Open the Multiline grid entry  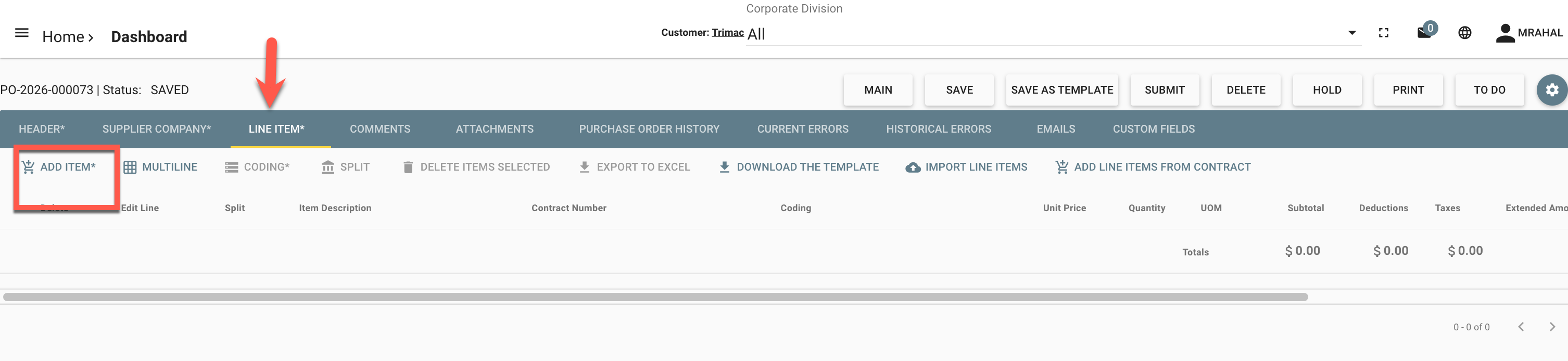coord(160,167)
